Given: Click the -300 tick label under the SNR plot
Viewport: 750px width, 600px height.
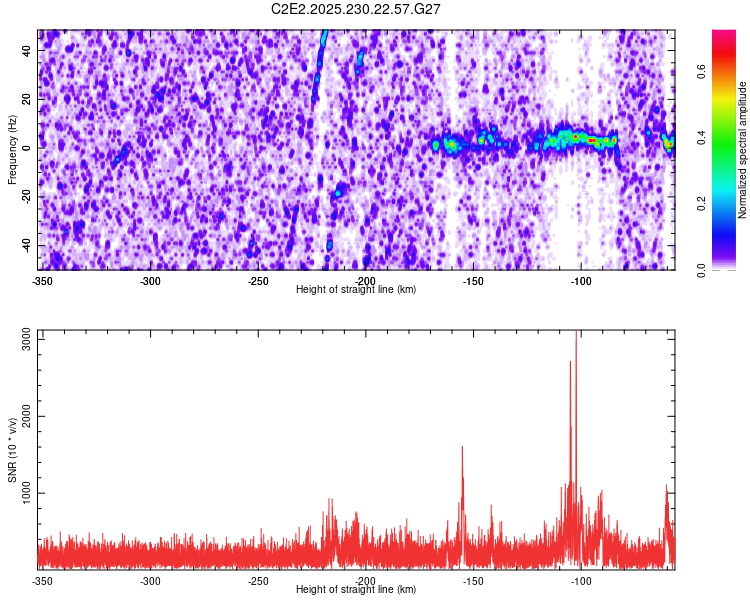Looking at the screenshot, I should (150, 581).
